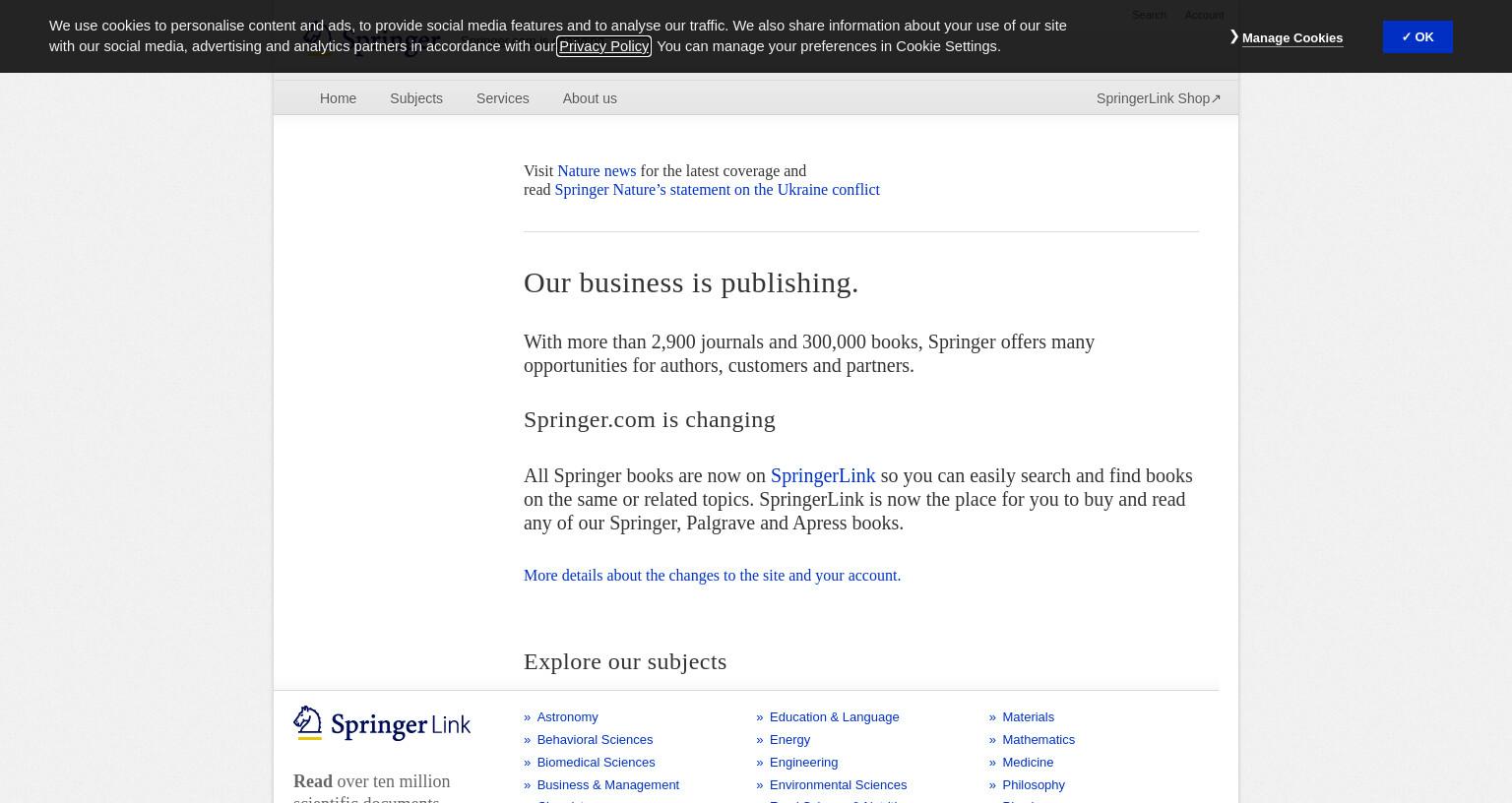1512x803 pixels.
Task: Open the Services menu
Action: 503,98
